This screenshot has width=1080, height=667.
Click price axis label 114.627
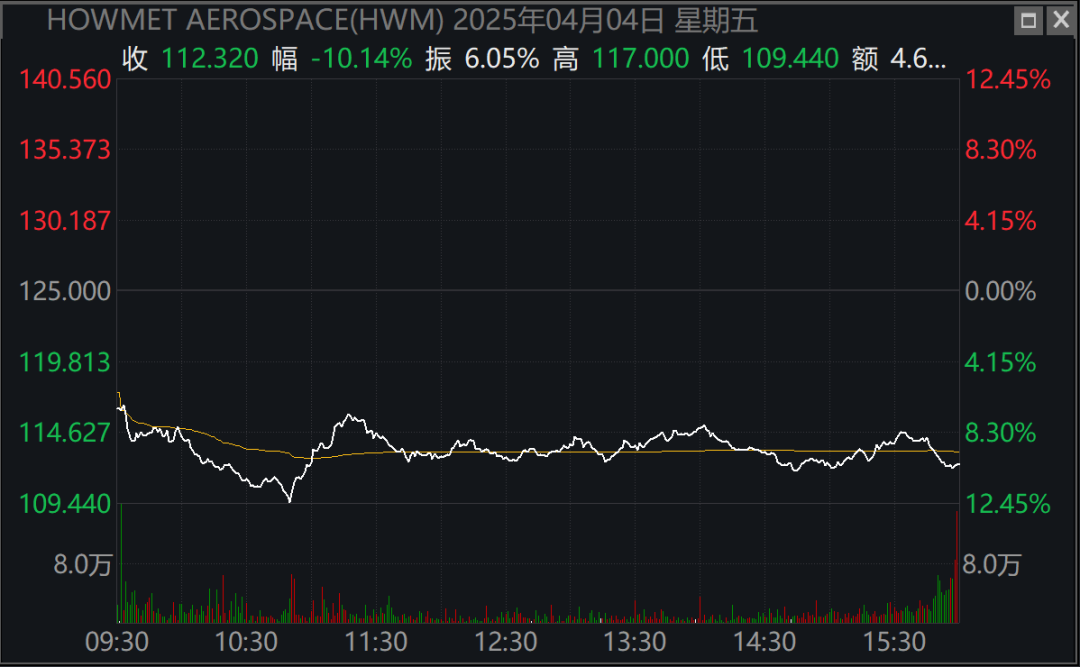click(x=65, y=433)
